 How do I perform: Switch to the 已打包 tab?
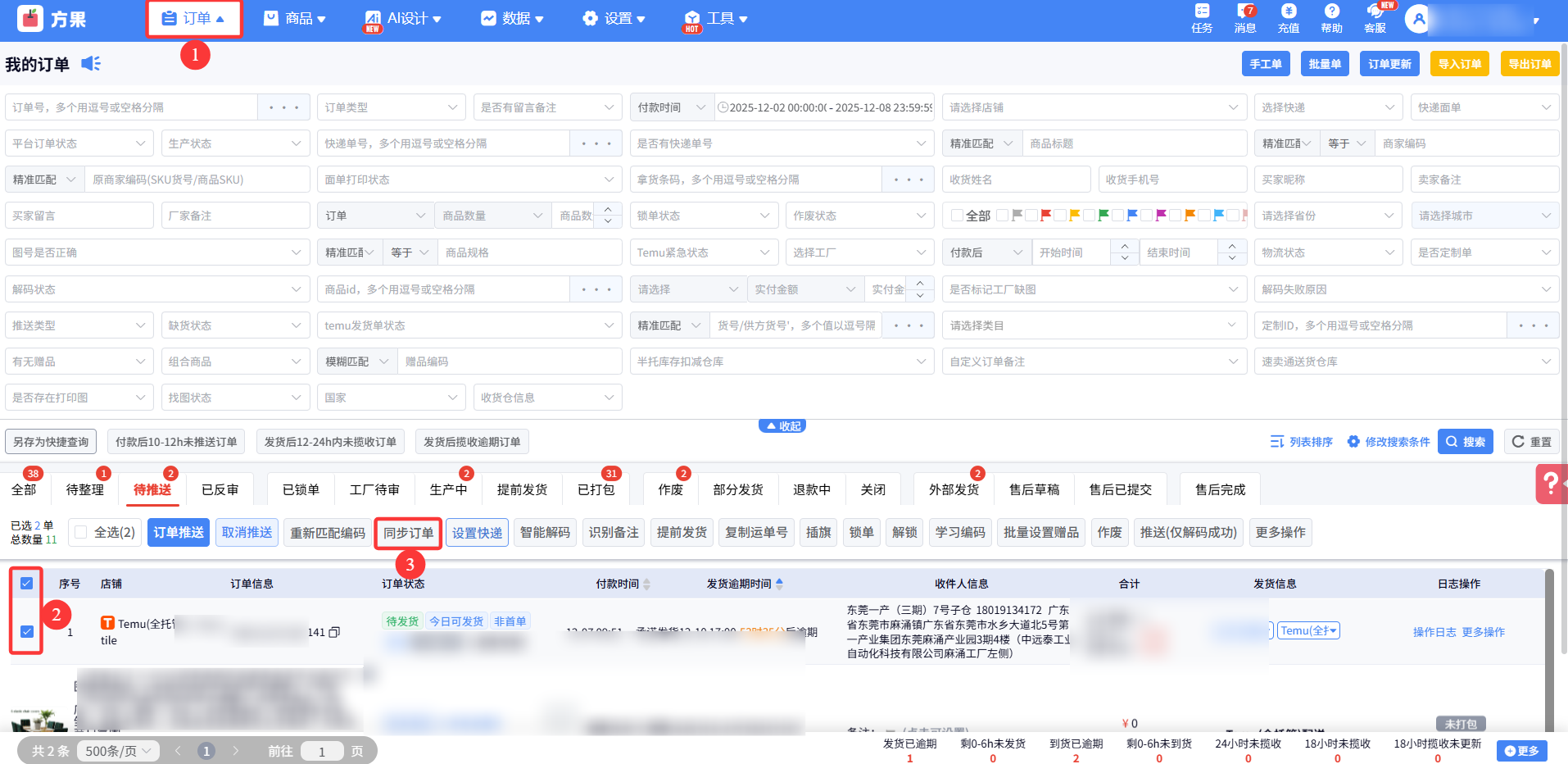(x=596, y=489)
